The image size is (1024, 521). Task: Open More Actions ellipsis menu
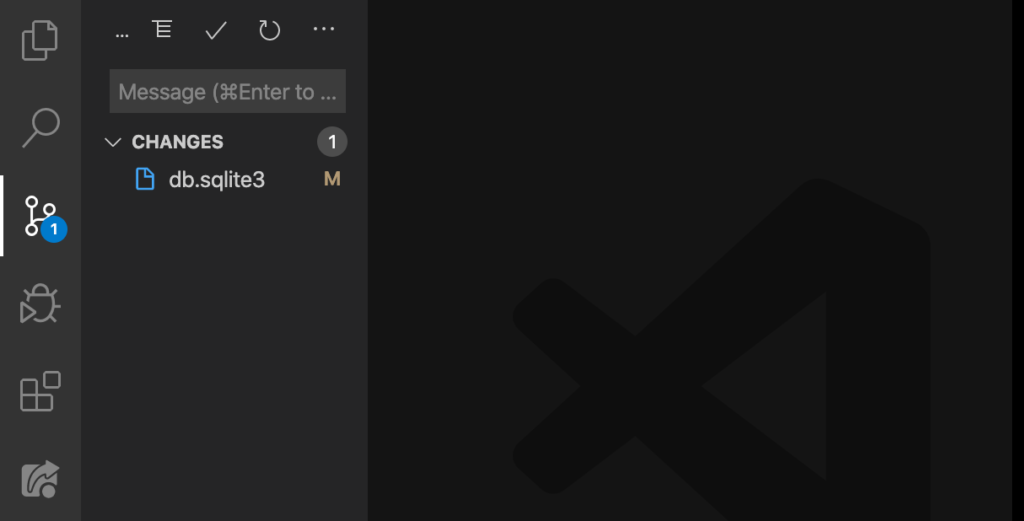click(324, 29)
